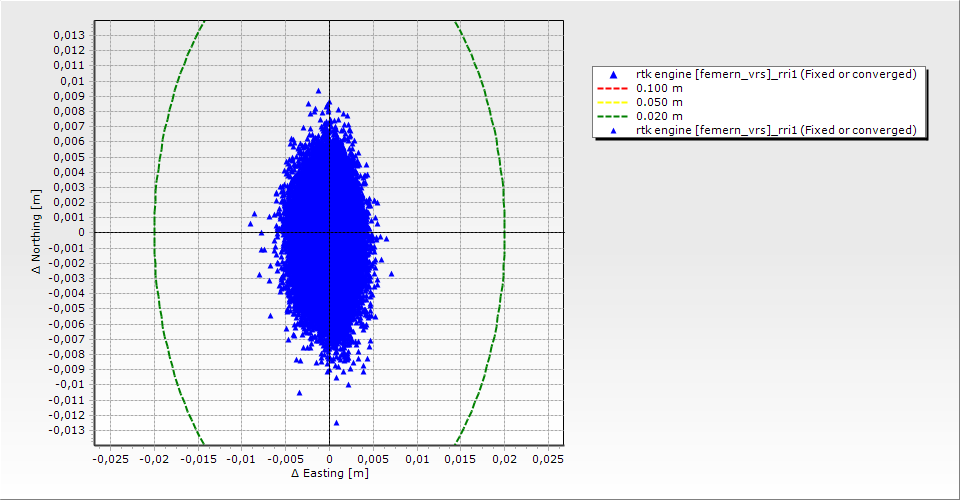Click the -0,025 tick label on Easting axis
The width and height of the screenshot is (960, 500).
coord(110,459)
